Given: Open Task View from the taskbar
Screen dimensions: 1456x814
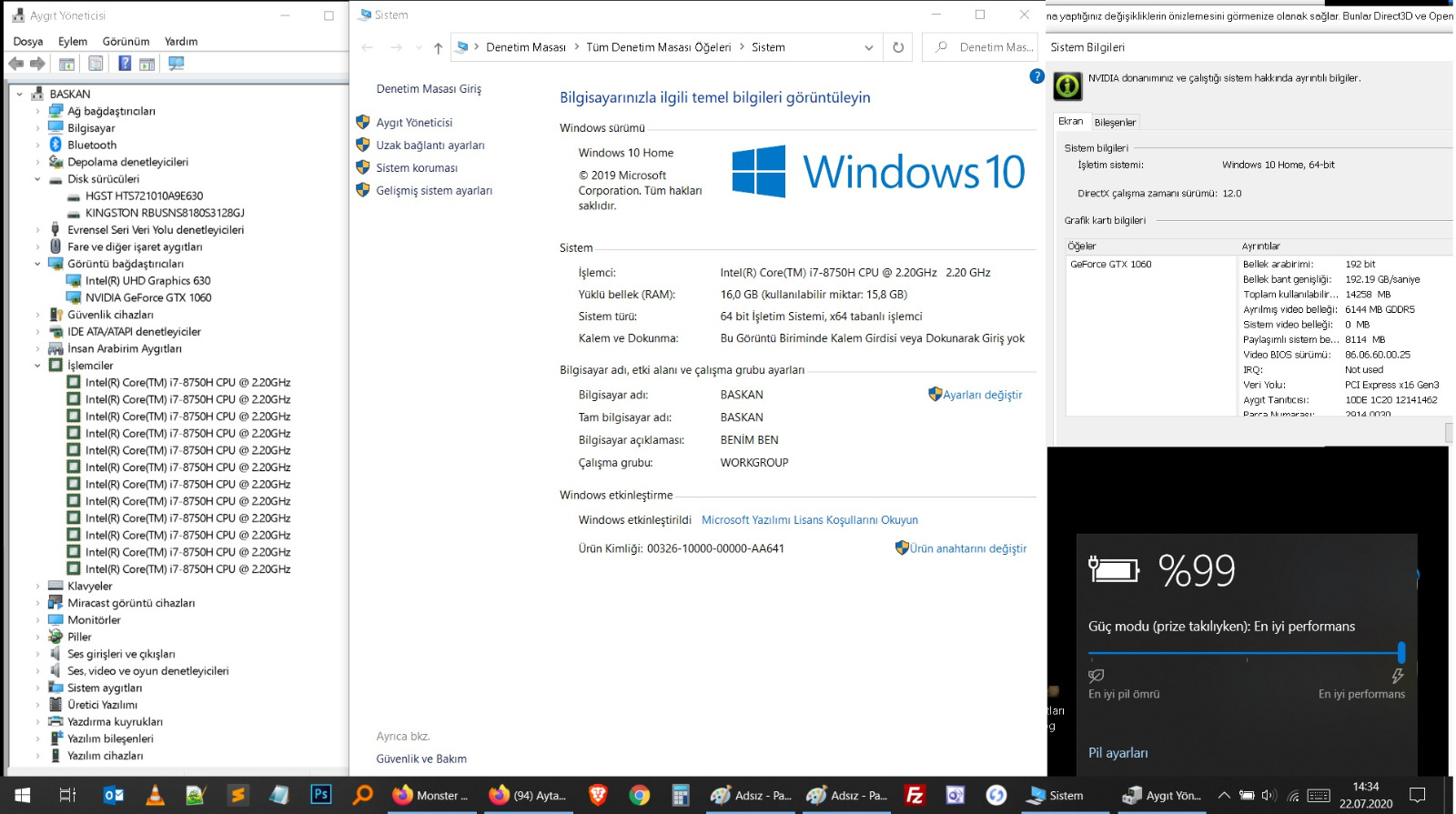Looking at the screenshot, I should coord(67,795).
